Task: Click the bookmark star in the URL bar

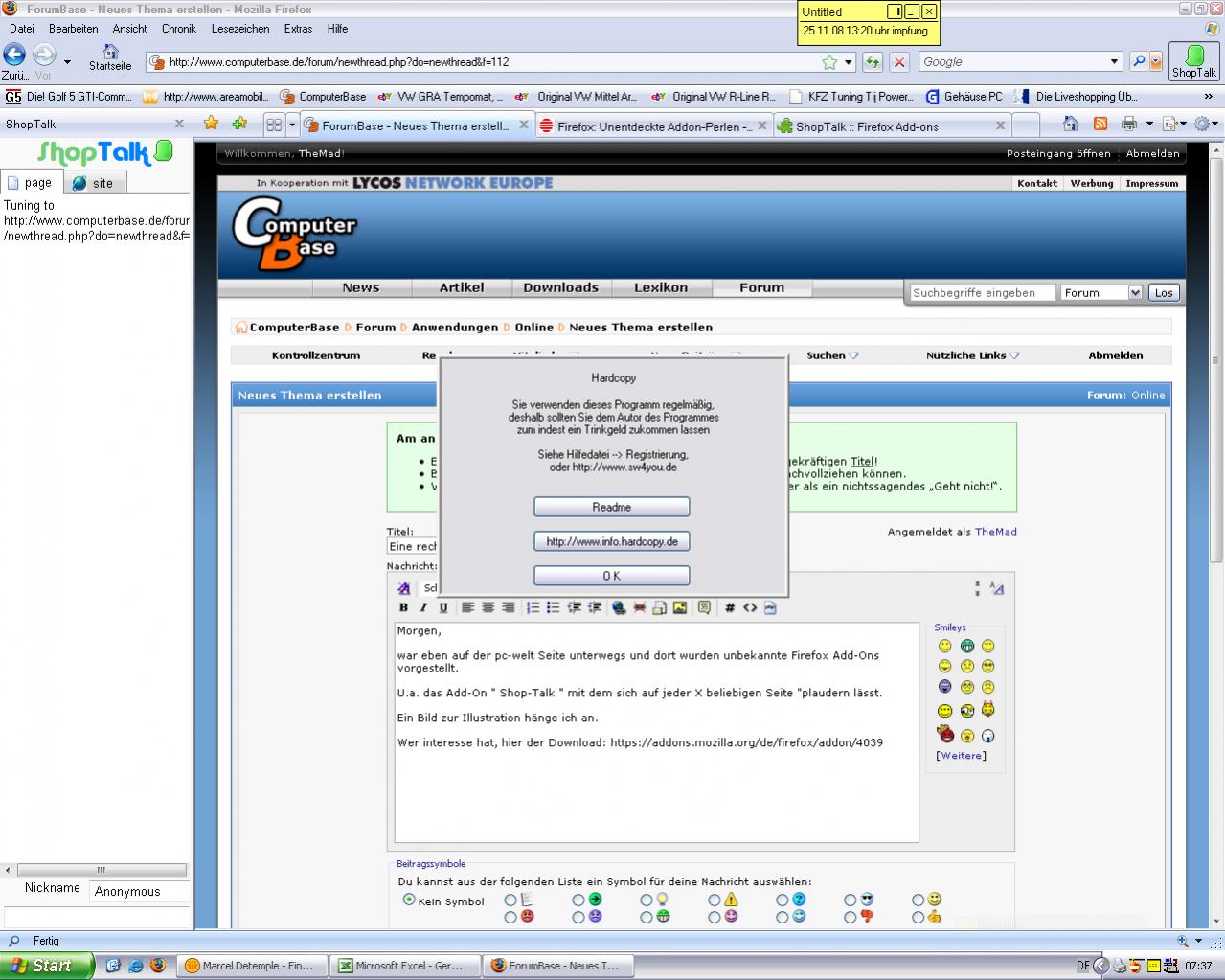Action: tap(829, 62)
